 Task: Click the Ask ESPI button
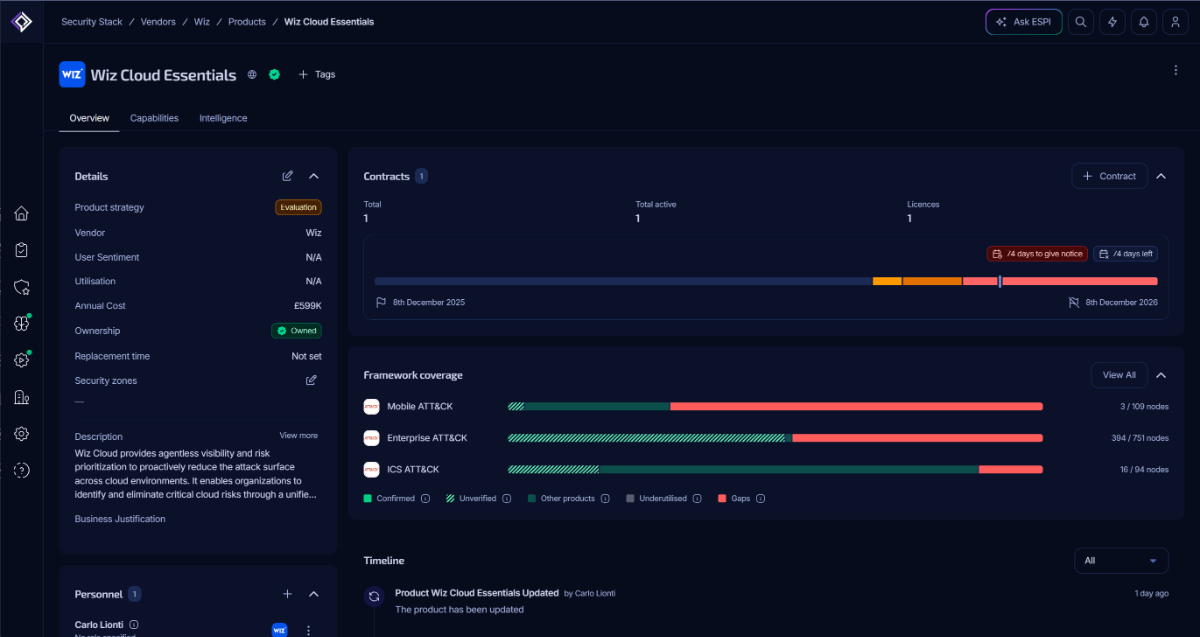click(1024, 22)
